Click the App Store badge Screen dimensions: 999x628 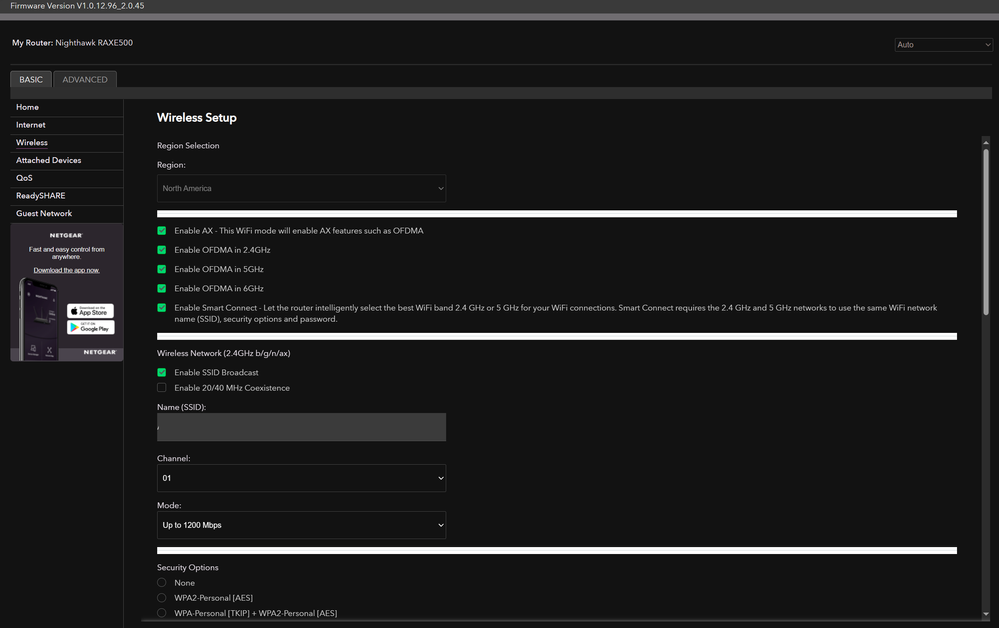(90, 311)
